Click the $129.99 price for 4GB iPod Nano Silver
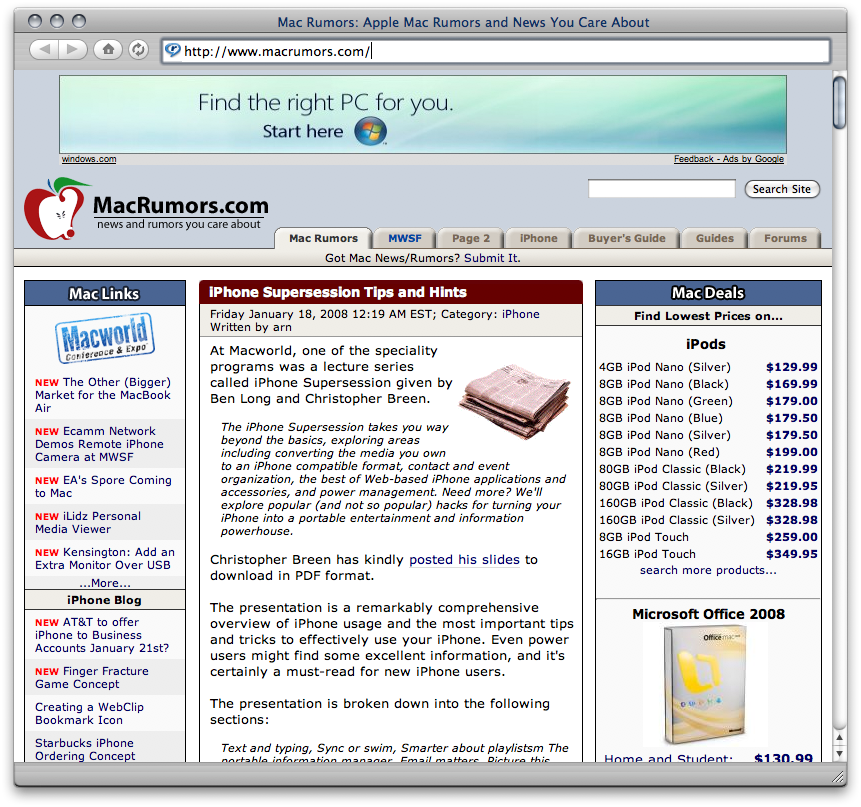This screenshot has width=861, height=807. (791, 367)
